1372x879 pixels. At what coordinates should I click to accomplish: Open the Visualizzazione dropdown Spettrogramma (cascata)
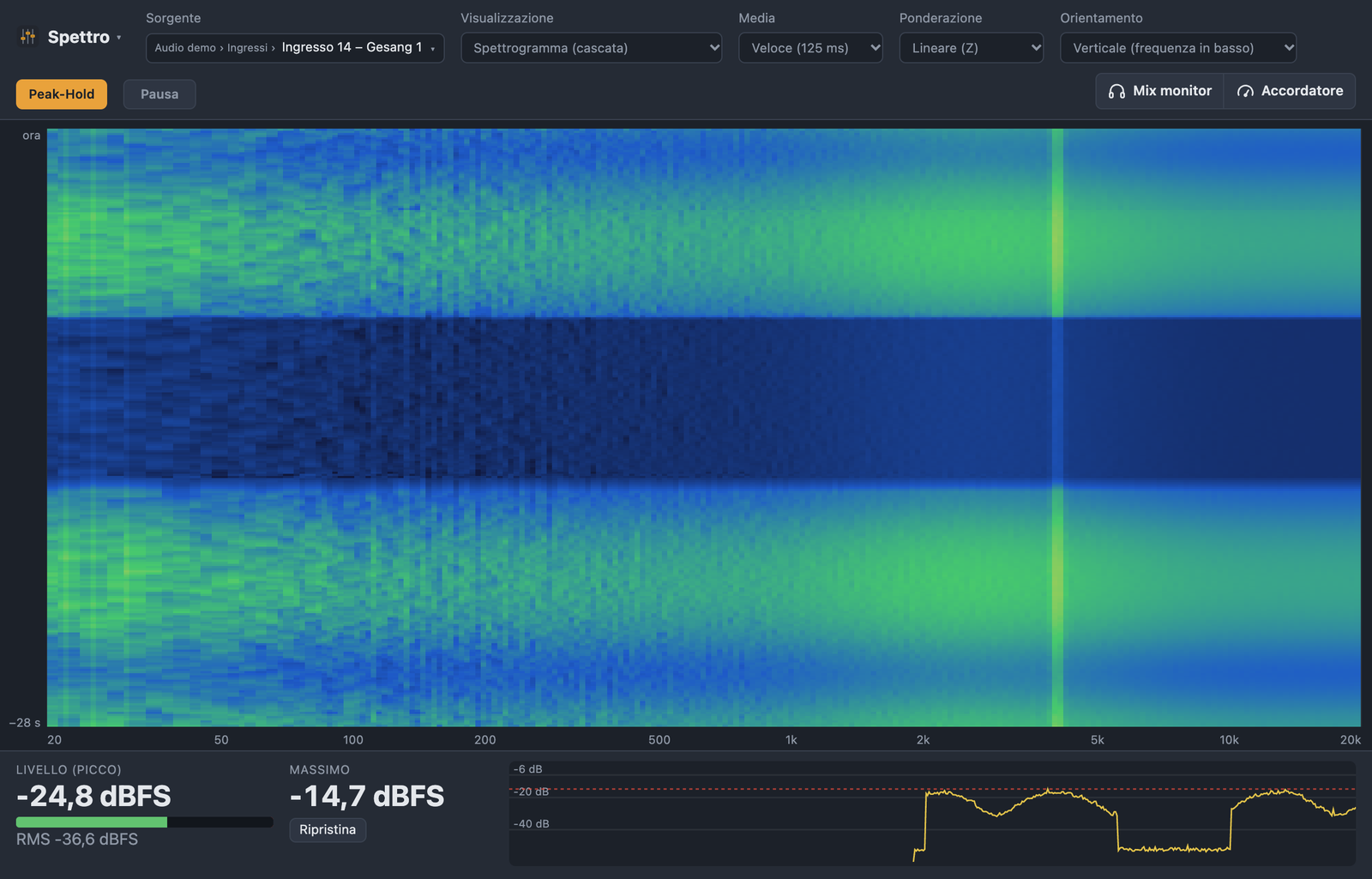tap(592, 48)
